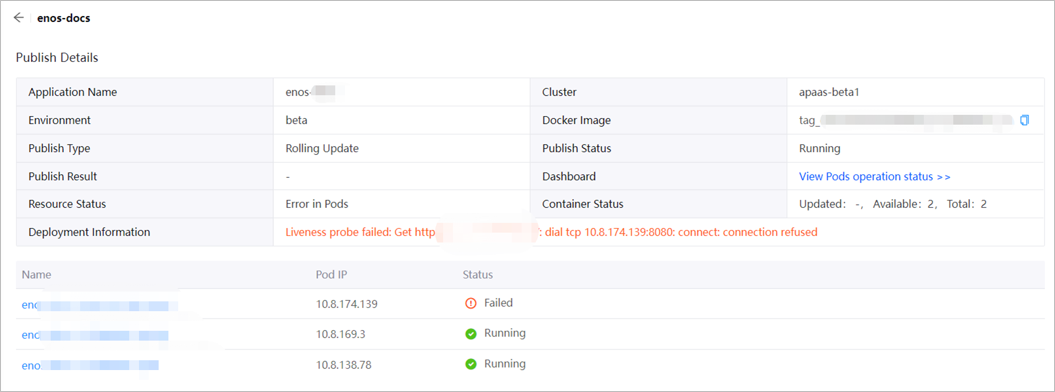Viewport: 1055px width, 392px height.
Task: Open the failed pod name link
Action: (100, 305)
